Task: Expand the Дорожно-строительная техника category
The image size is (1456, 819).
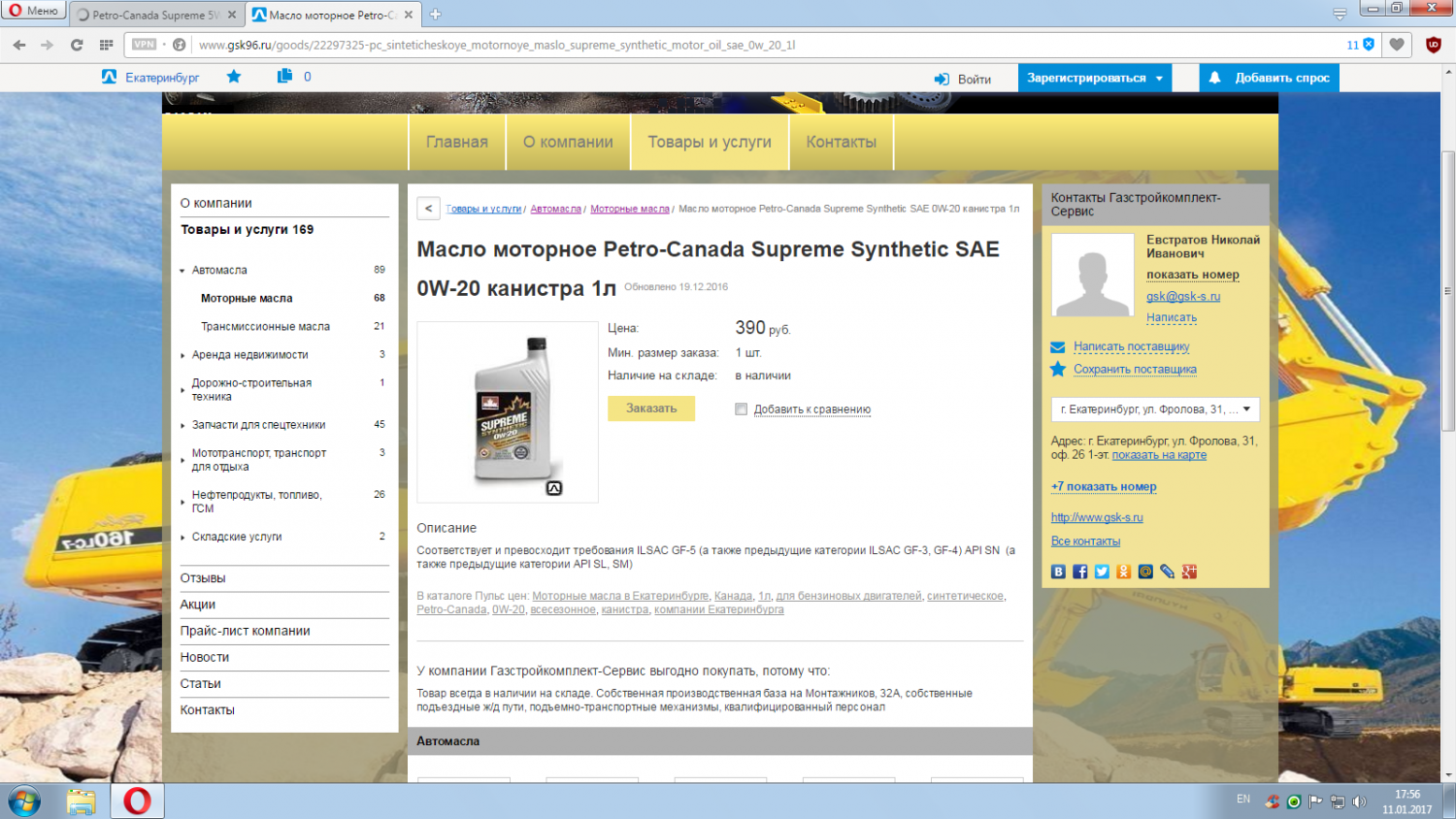Action: (182, 390)
